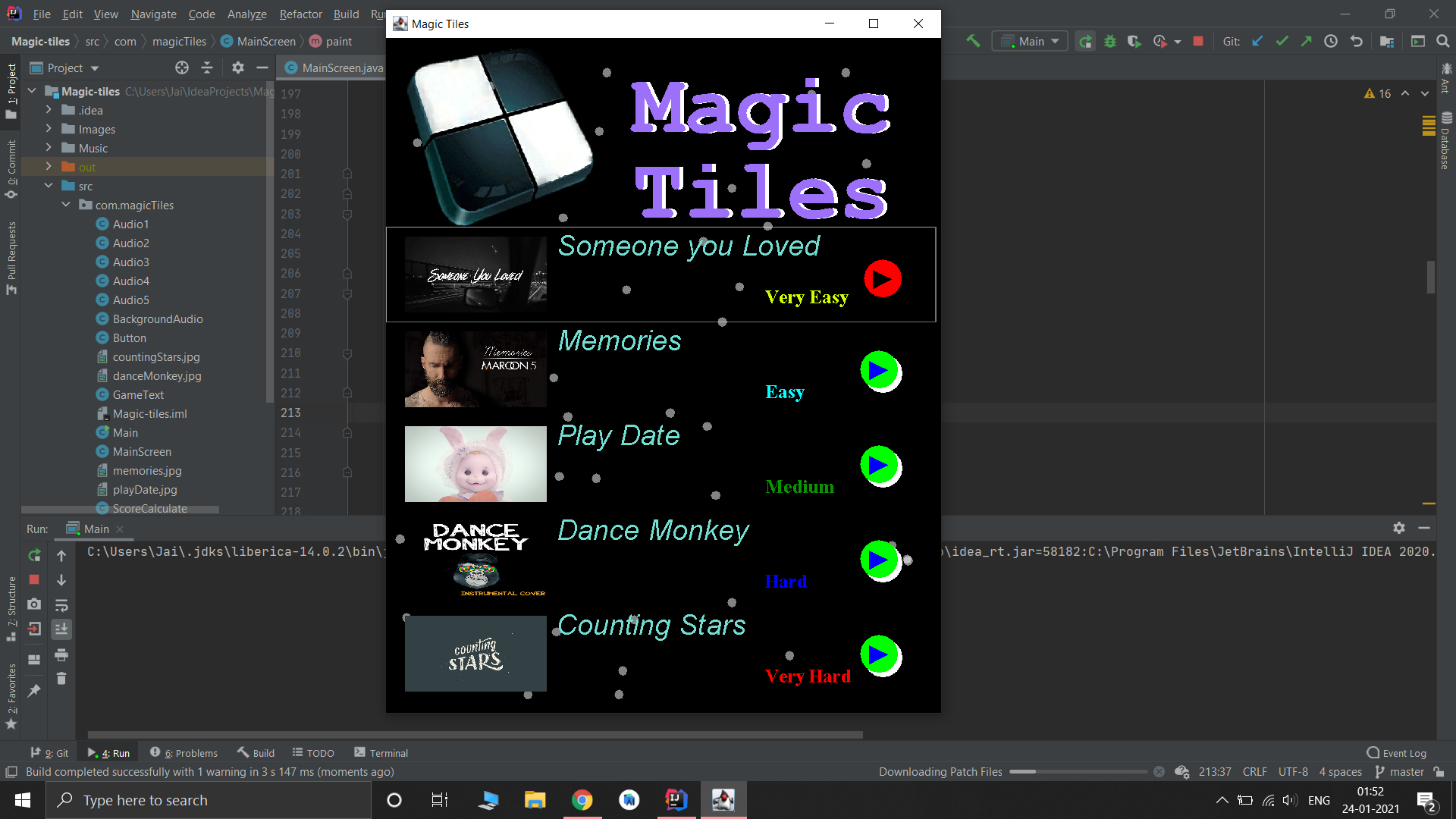Click the green Debug bug icon
Viewport: 1456px width, 819px height.
[1110, 41]
